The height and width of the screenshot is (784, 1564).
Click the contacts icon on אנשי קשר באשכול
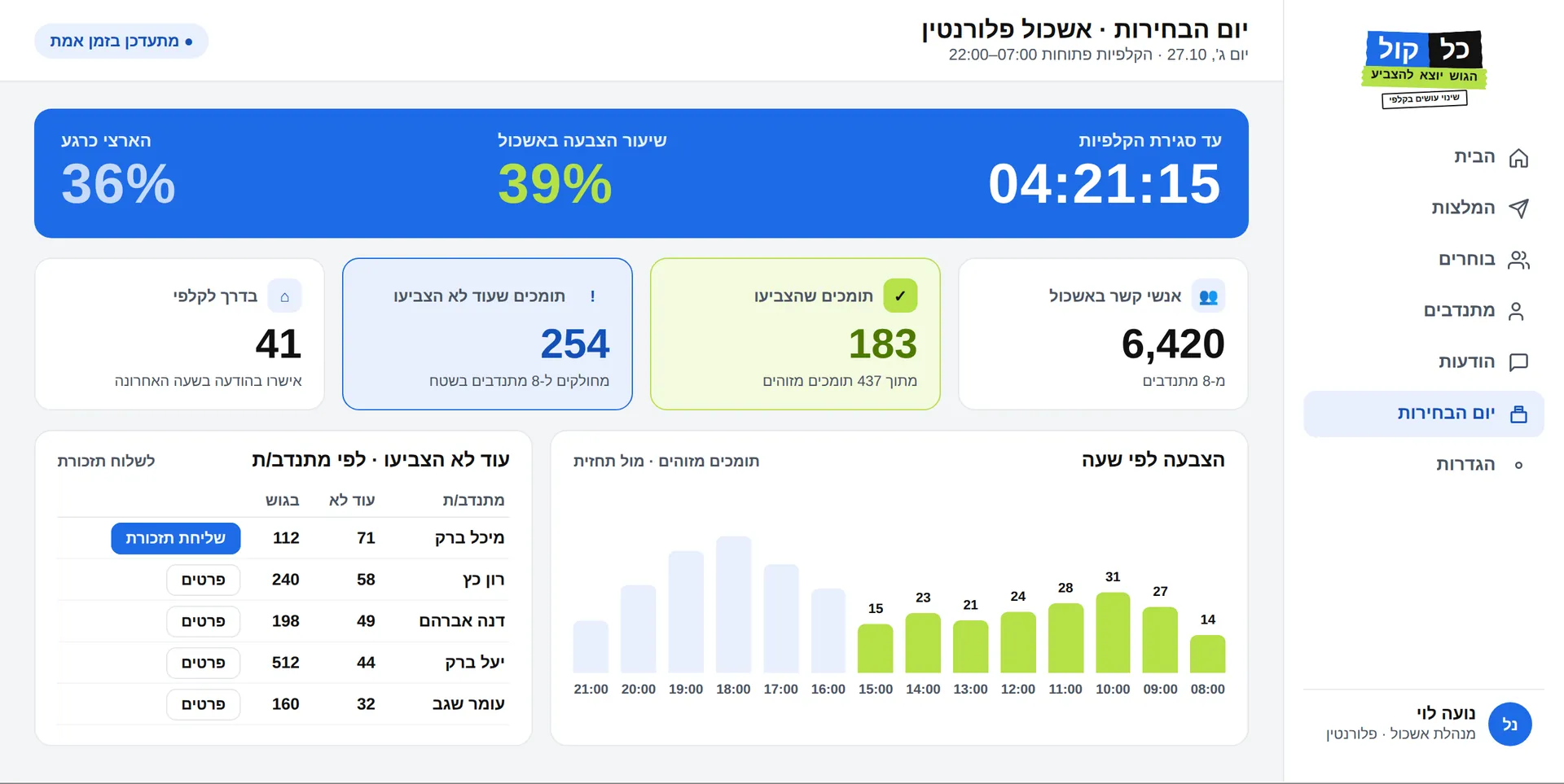point(1208,296)
